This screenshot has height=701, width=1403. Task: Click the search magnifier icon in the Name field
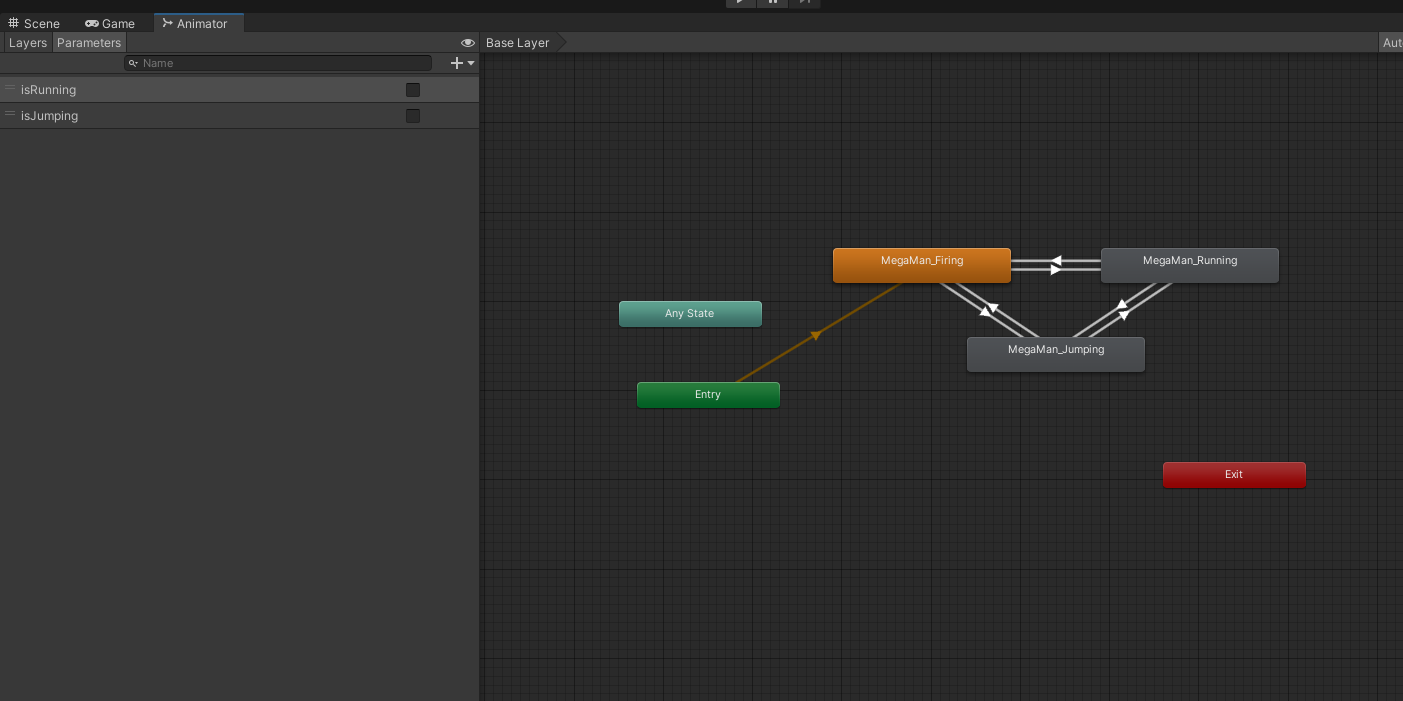pyautogui.click(x=134, y=63)
